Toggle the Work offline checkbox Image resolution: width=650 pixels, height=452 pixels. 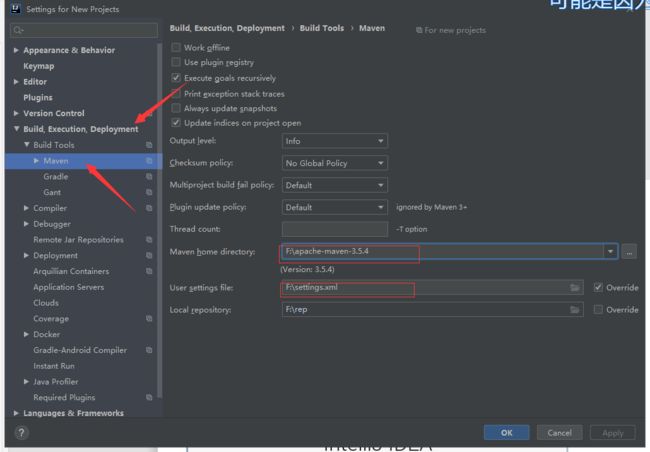pos(176,47)
